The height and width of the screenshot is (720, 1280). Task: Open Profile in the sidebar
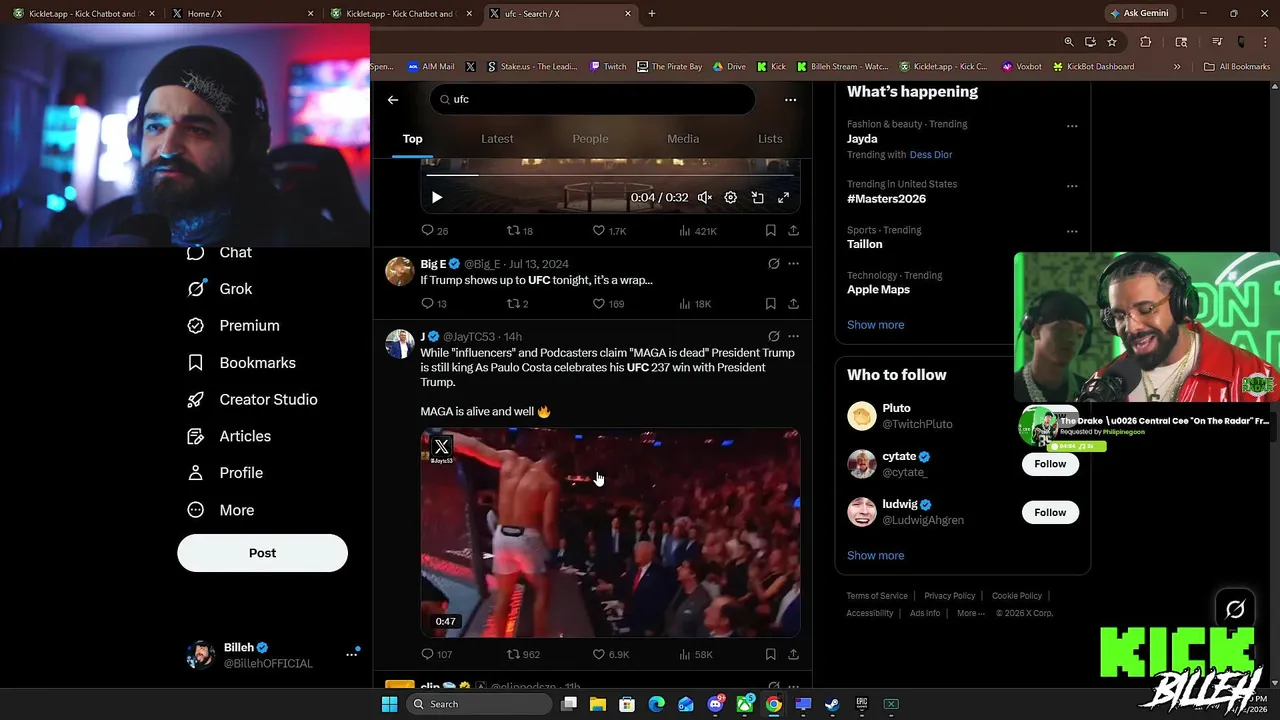coord(226,473)
